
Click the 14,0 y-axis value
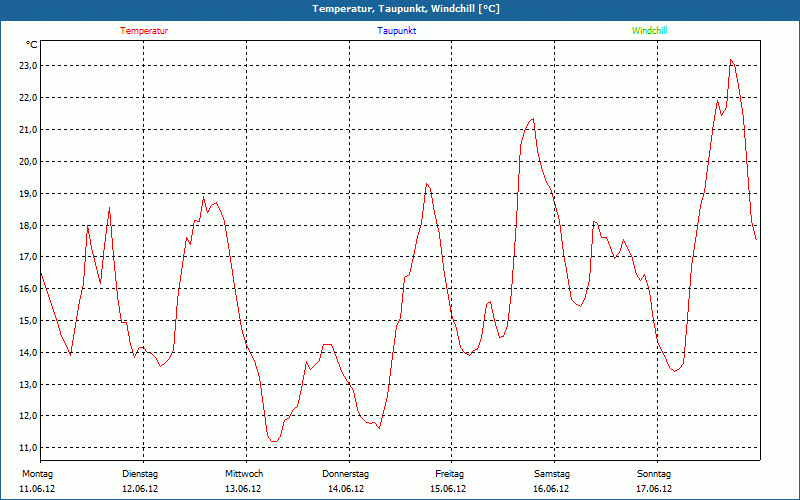click(28, 353)
